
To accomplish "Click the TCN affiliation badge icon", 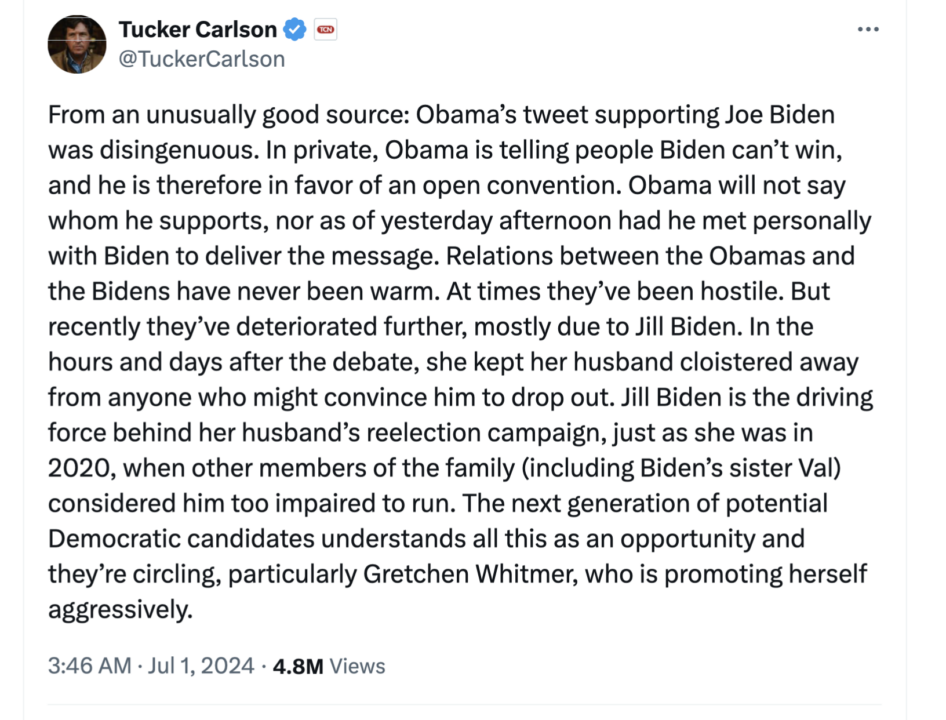I will [x=325, y=30].
